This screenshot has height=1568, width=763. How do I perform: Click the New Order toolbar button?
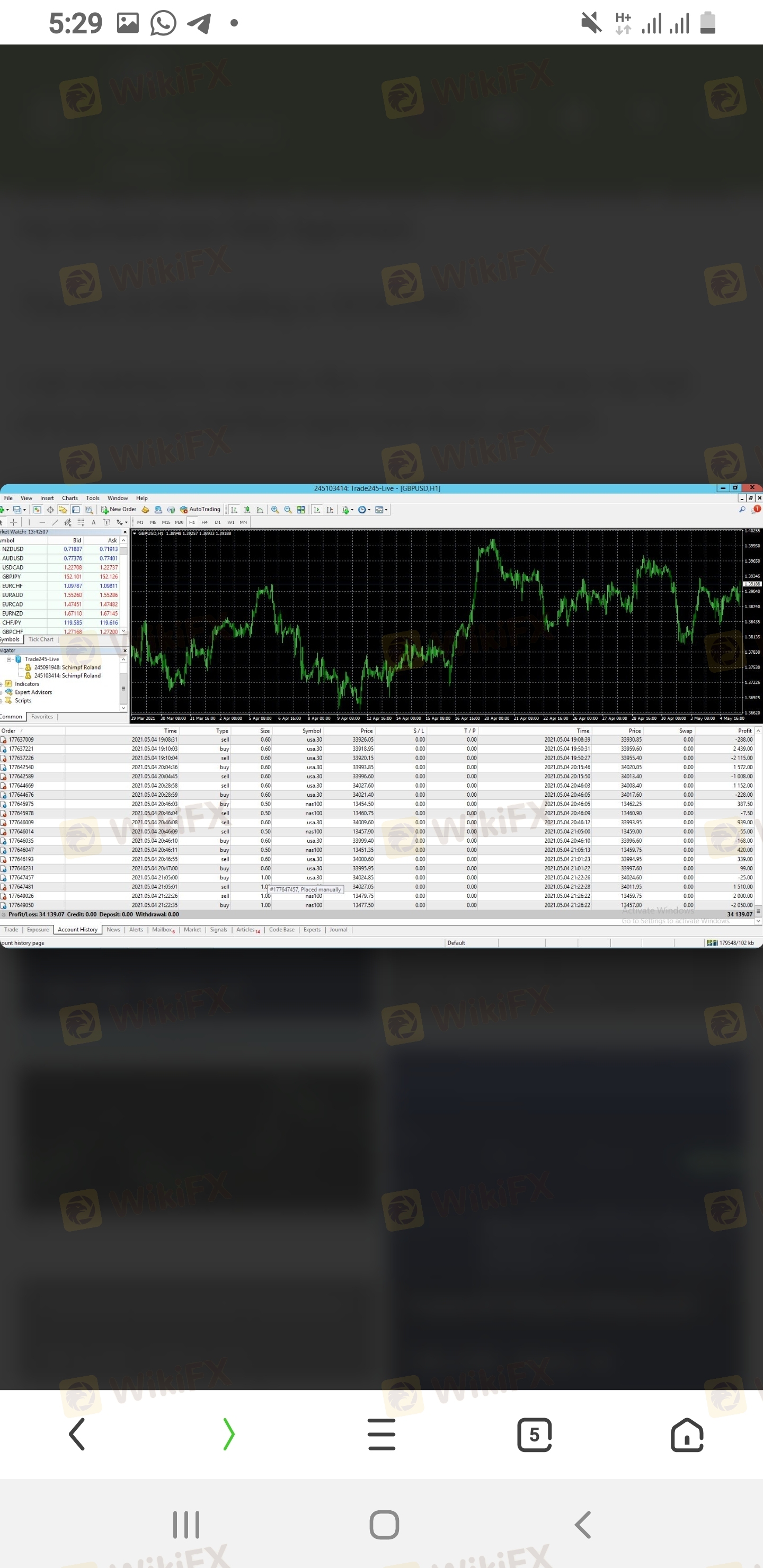119,510
